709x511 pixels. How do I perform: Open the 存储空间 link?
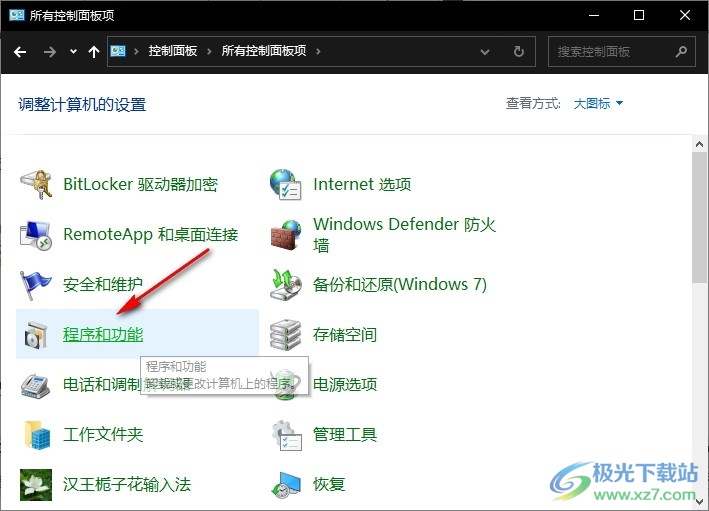345,335
